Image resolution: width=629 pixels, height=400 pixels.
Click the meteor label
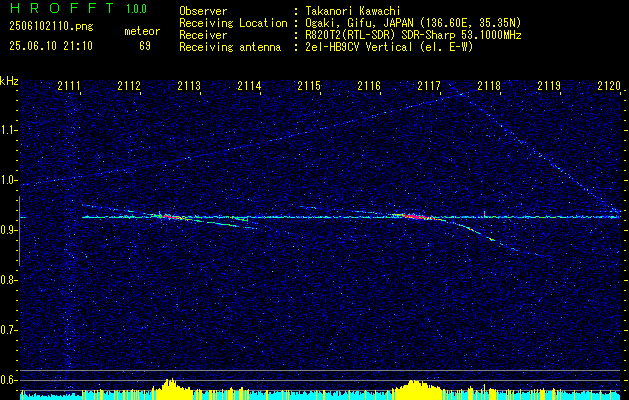[x=142, y=31]
